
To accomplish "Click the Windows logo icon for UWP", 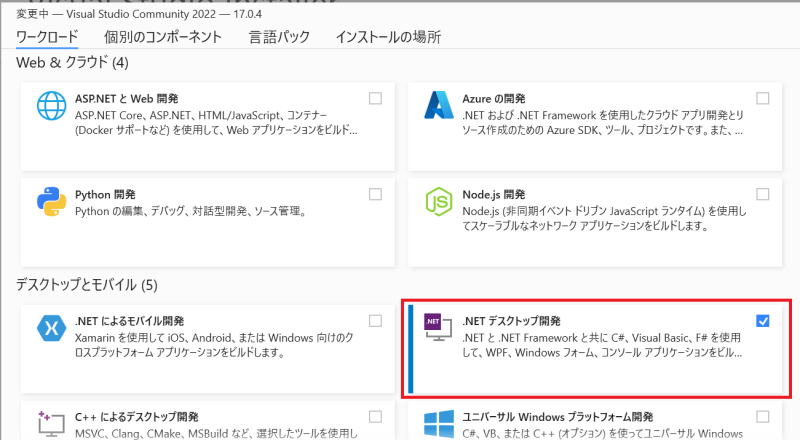I will coord(439,424).
